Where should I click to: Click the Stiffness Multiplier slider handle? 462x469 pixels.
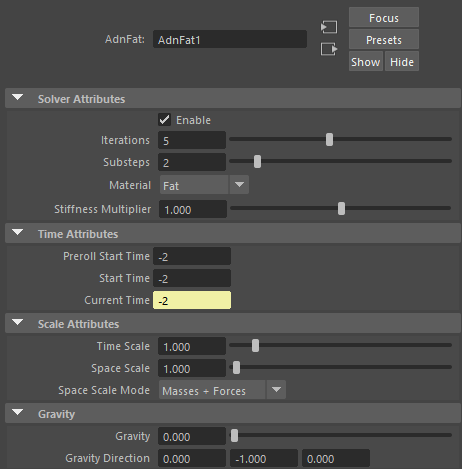pos(341,209)
